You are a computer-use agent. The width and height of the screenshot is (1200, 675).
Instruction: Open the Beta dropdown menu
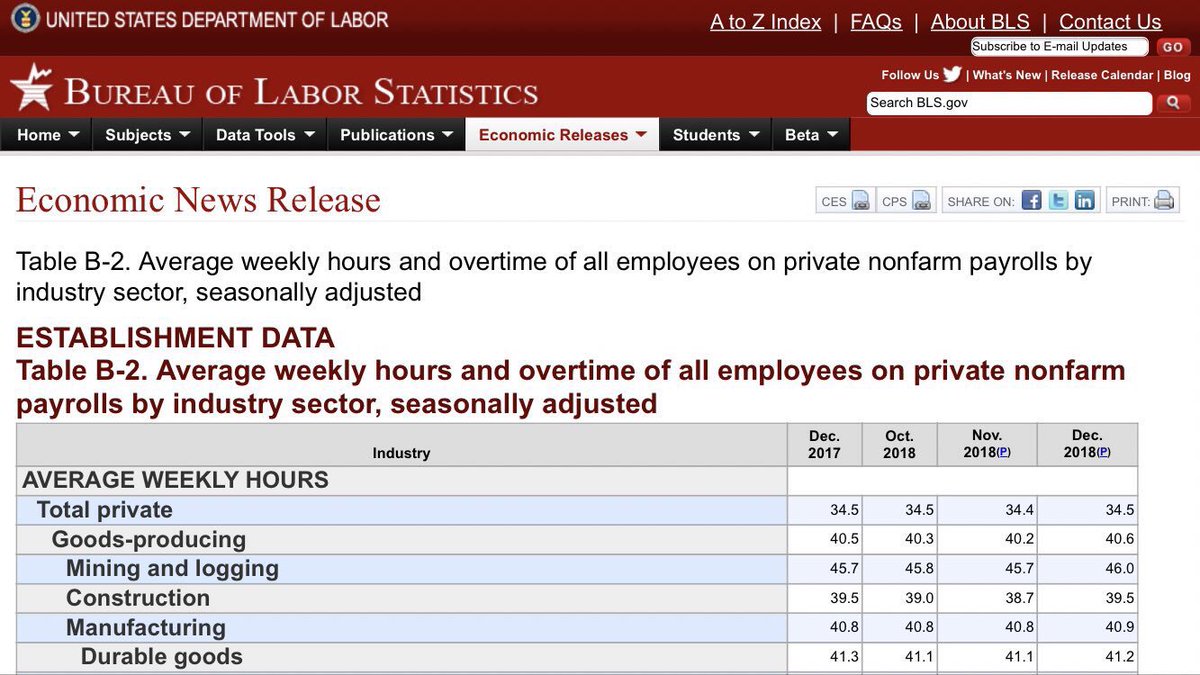pos(811,135)
